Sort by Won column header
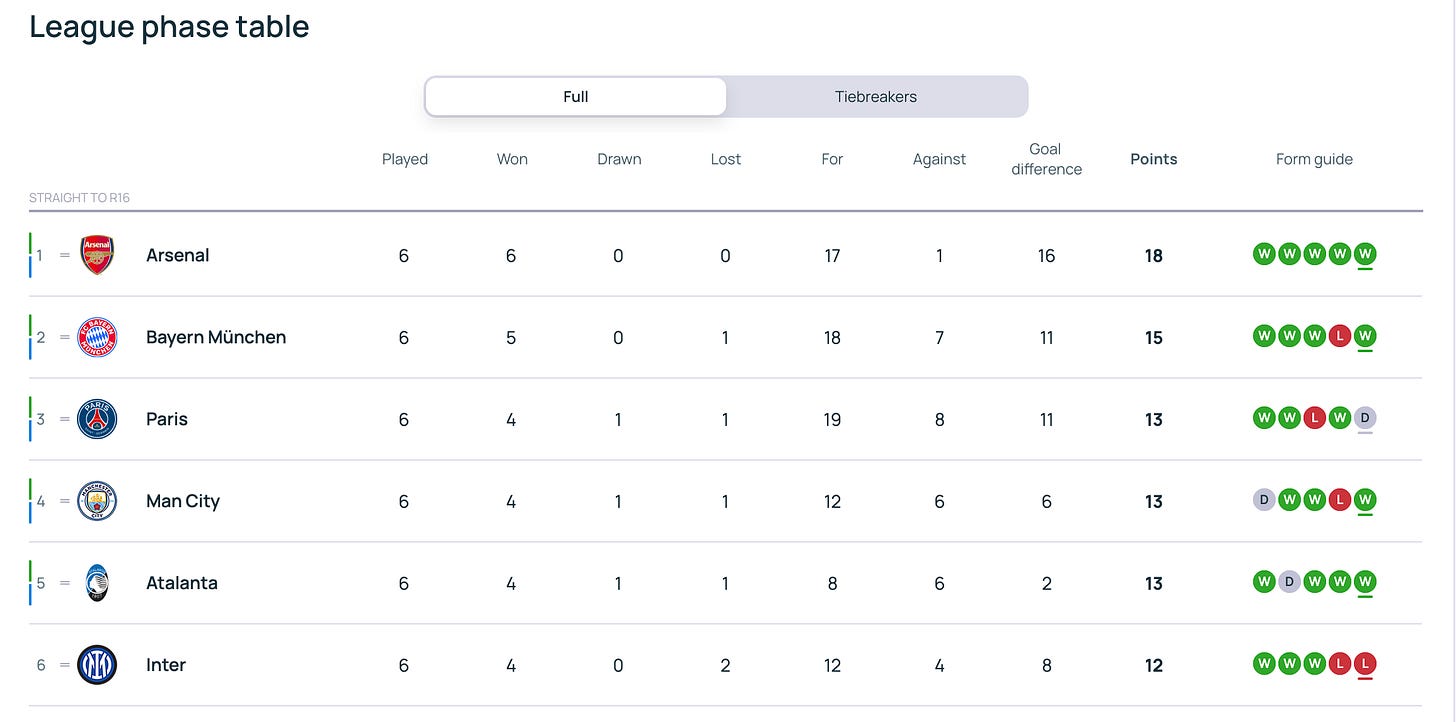Image resolution: width=1456 pixels, height=722 pixels. [x=512, y=159]
